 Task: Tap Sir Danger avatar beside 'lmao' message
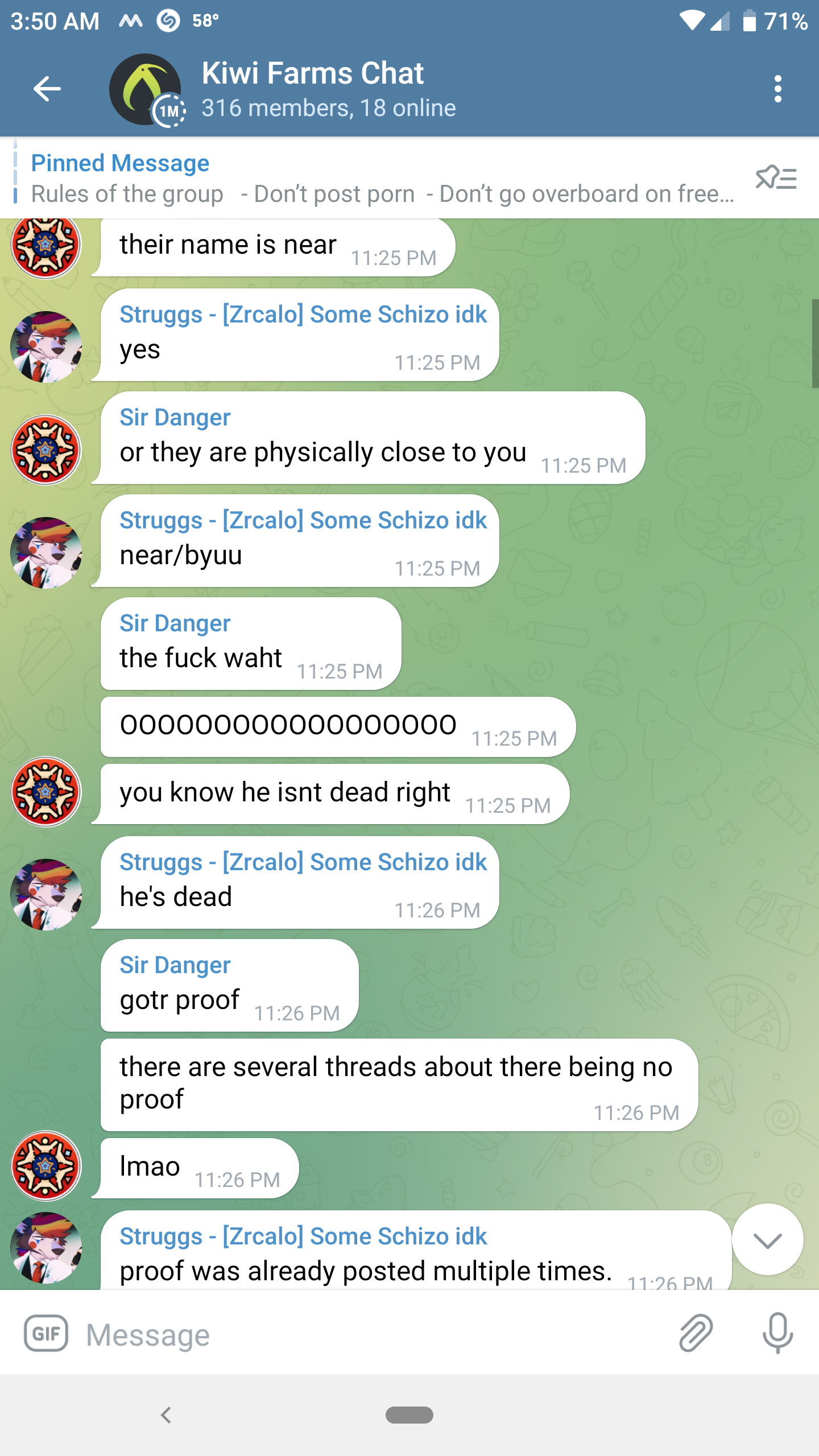[x=46, y=1165]
